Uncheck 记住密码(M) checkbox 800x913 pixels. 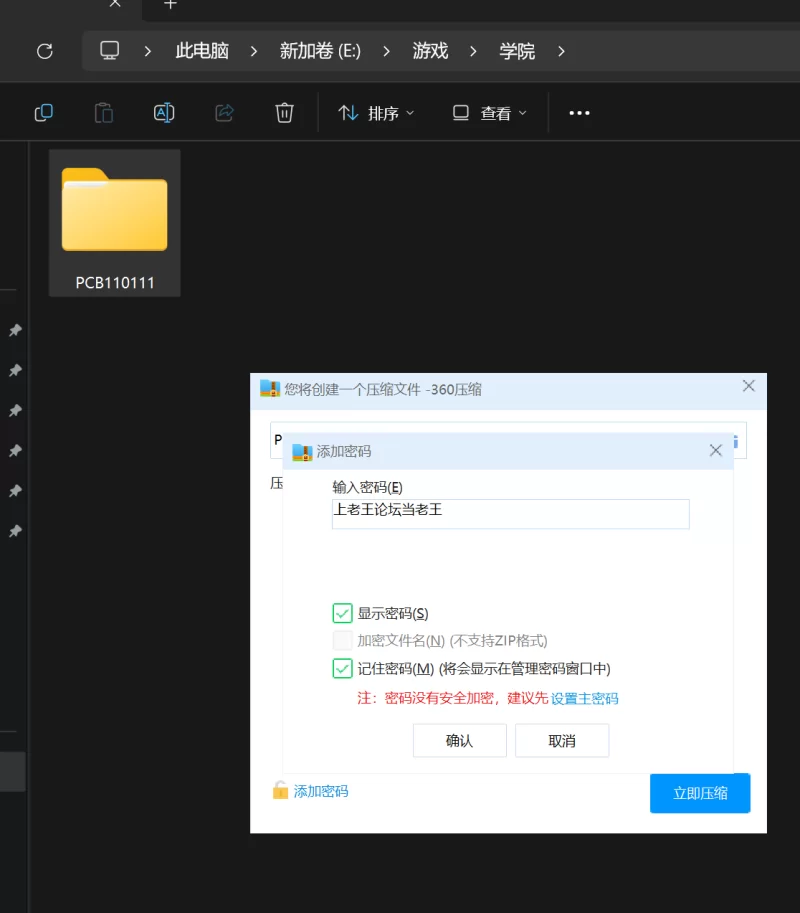point(342,668)
